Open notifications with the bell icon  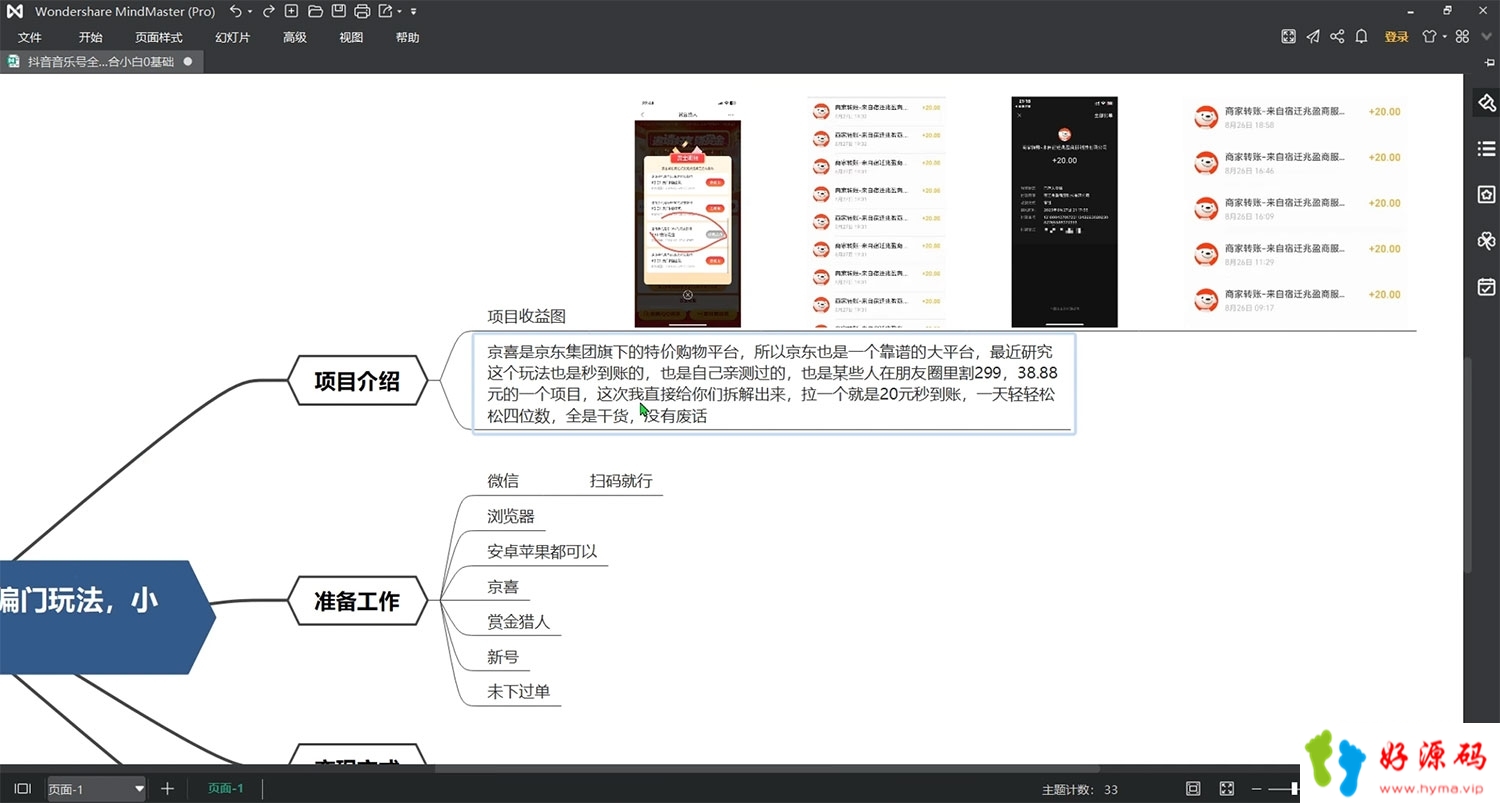point(1361,37)
